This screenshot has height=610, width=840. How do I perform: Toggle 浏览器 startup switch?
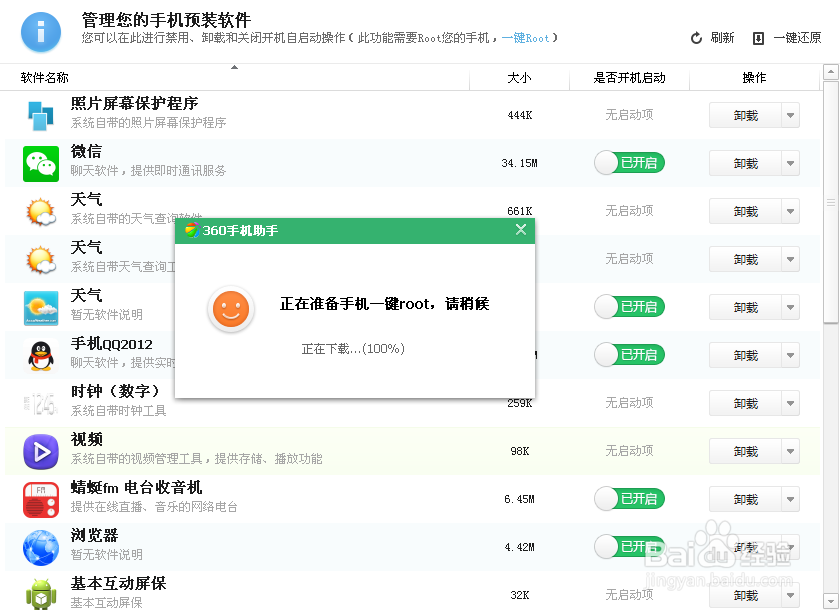pos(629,546)
